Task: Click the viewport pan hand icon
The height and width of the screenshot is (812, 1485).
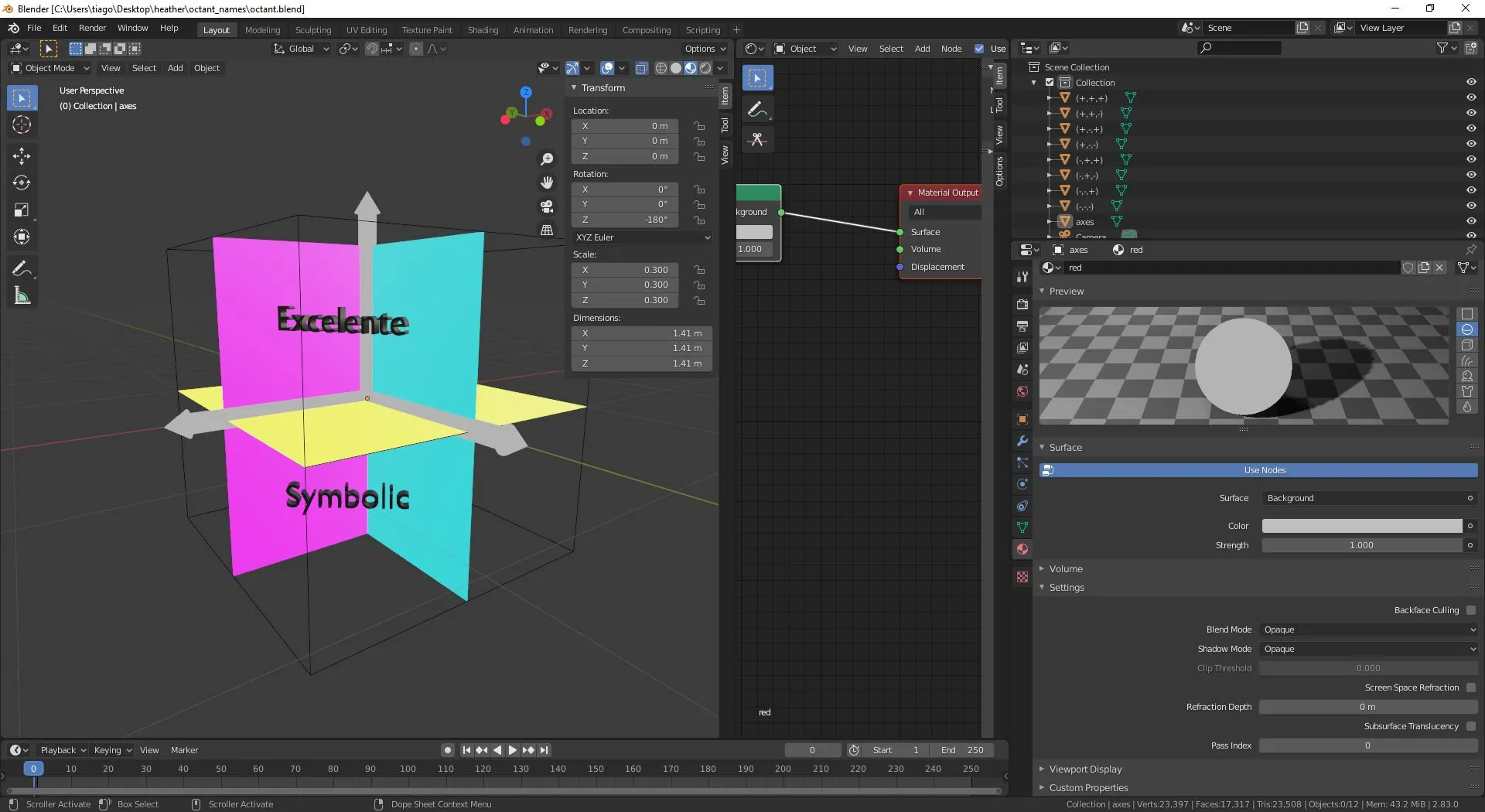Action: click(x=547, y=183)
